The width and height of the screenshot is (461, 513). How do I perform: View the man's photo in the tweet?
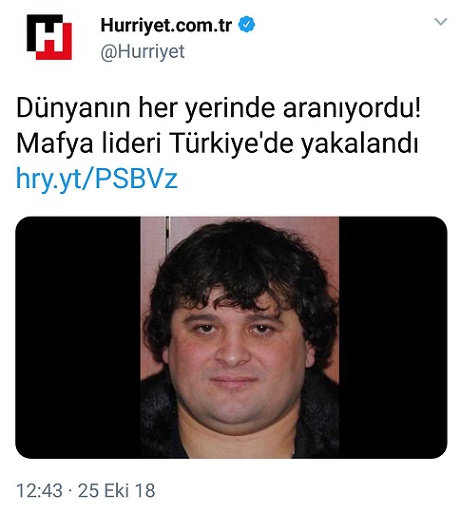pyautogui.click(x=240, y=337)
